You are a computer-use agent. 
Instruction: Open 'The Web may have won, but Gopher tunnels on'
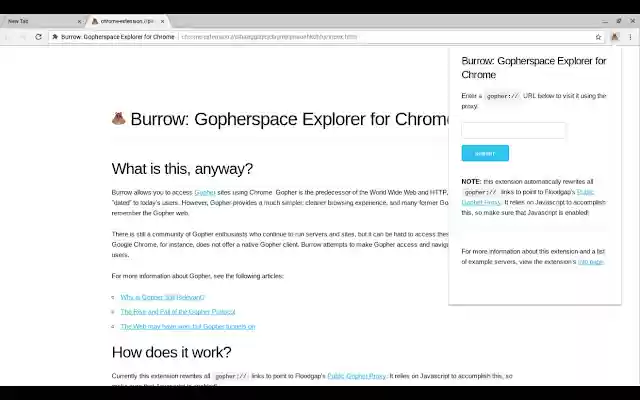tap(188, 327)
